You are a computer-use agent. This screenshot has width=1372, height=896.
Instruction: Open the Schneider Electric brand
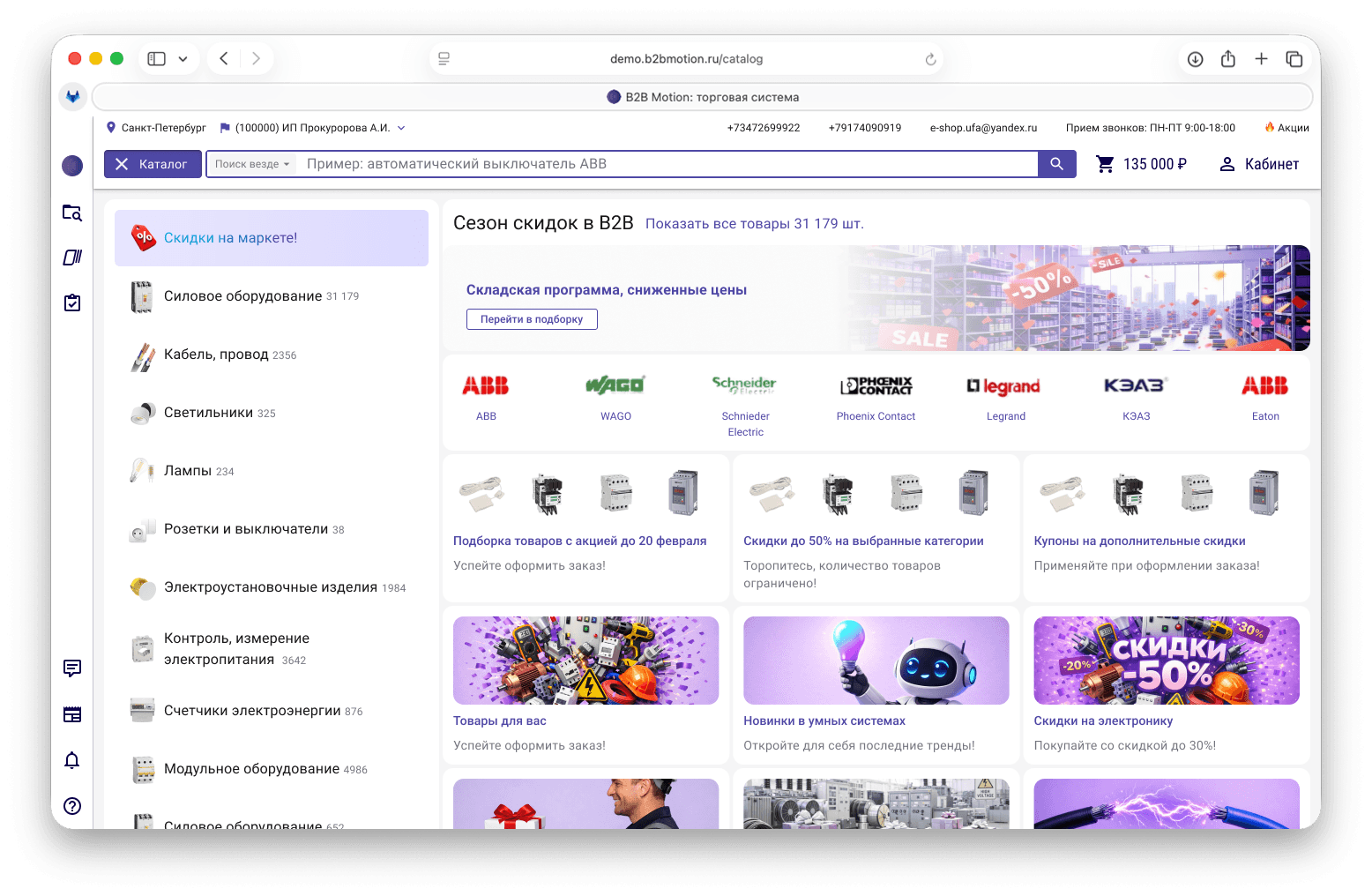tap(745, 404)
